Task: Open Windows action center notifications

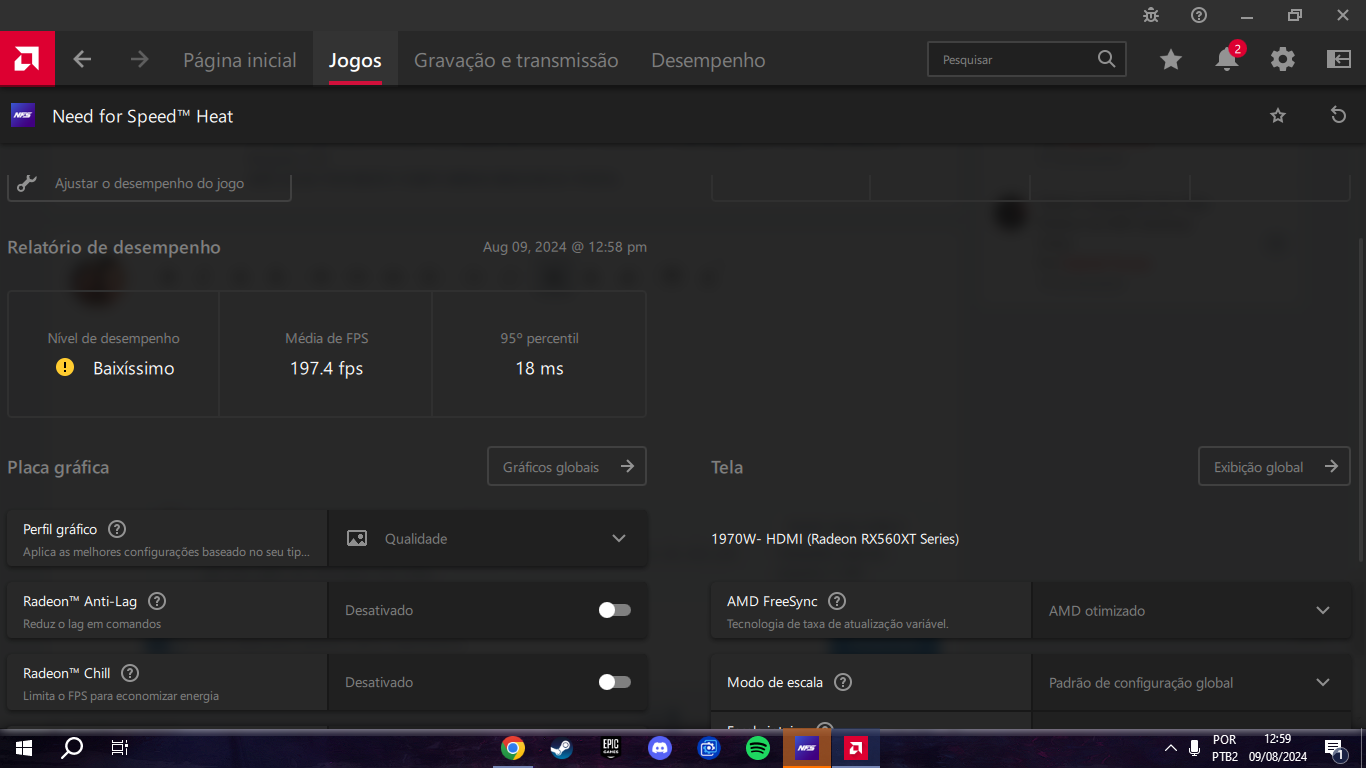Action: click(1334, 748)
